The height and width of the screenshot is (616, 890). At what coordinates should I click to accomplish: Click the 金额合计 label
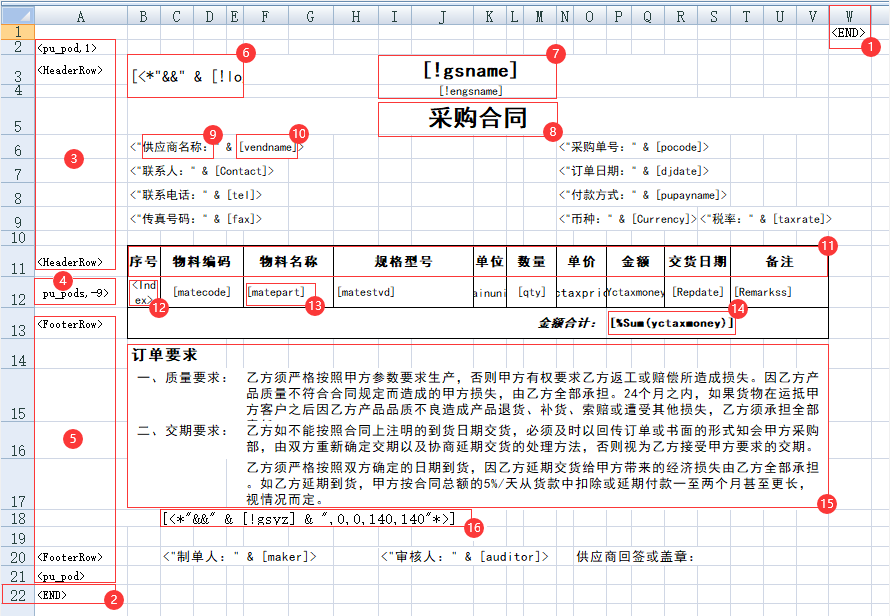coord(566,324)
